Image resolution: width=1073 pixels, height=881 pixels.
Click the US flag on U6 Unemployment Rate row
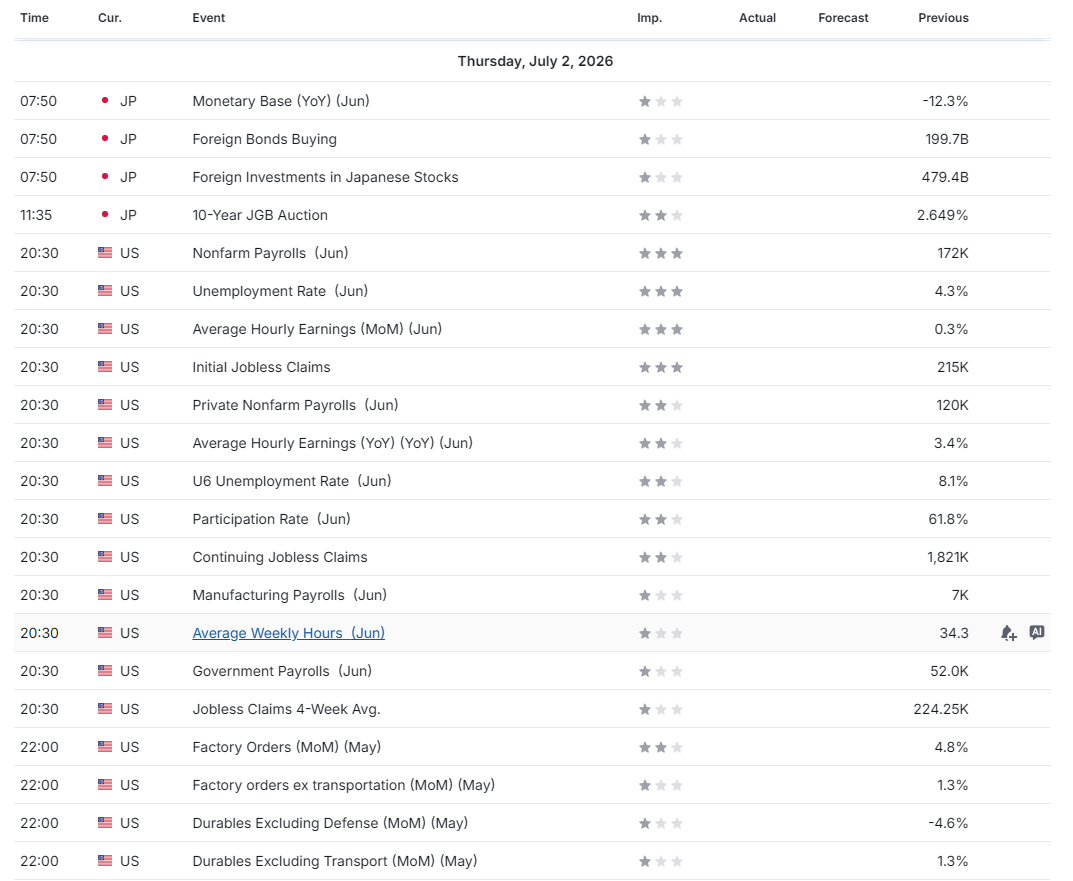105,481
